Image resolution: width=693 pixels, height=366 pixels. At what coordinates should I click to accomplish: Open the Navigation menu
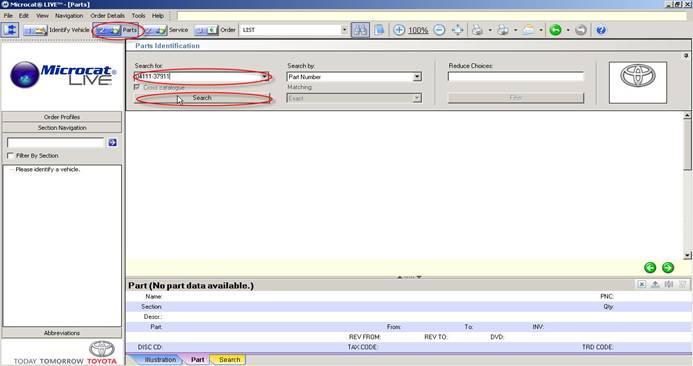69,15
